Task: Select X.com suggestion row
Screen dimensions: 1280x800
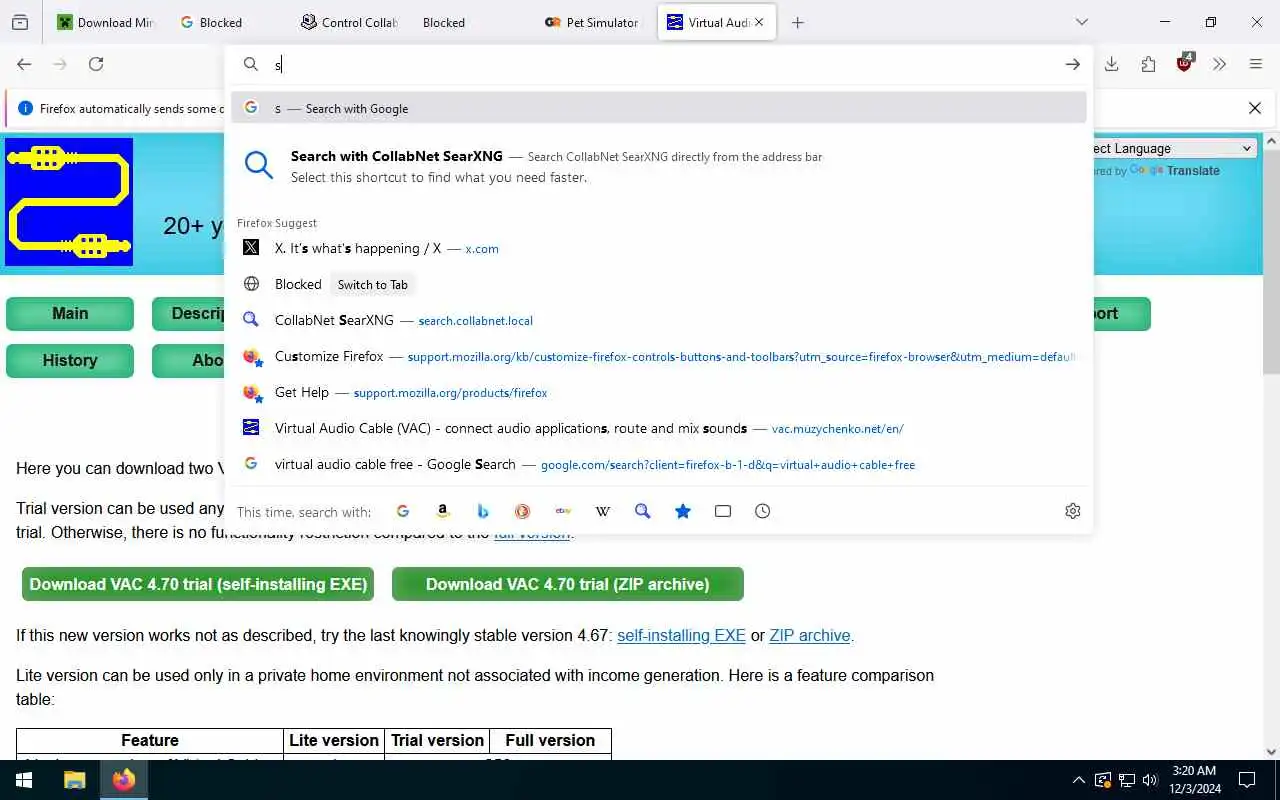Action: pyautogui.click(x=659, y=248)
